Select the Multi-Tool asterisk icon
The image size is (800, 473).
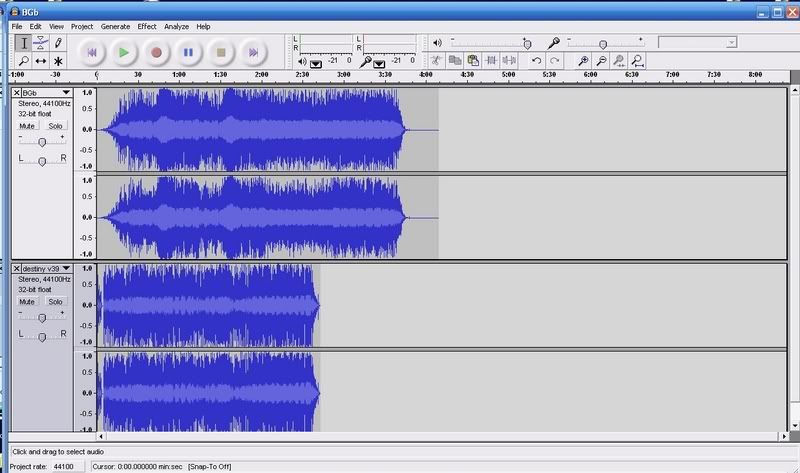pyautogui.click(x=59, y=62)
